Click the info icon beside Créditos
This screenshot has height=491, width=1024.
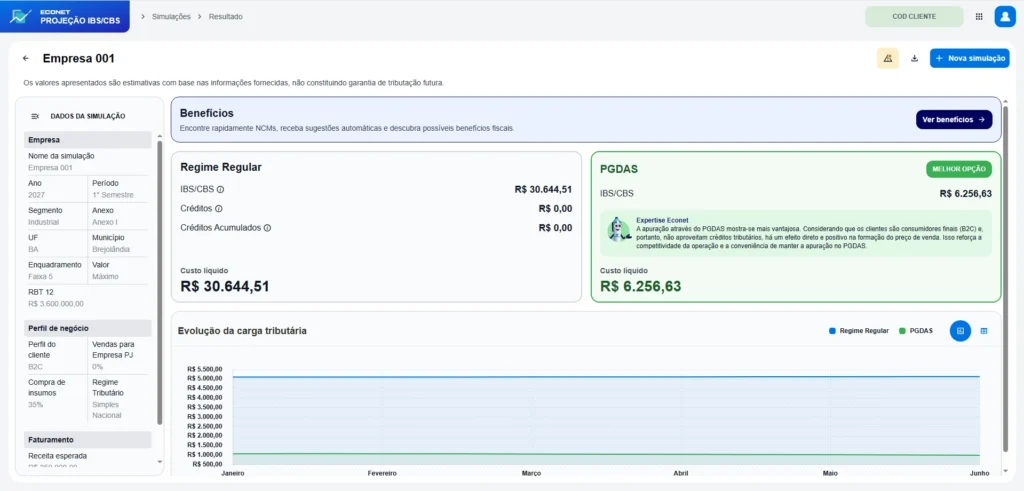click(218, 209)
